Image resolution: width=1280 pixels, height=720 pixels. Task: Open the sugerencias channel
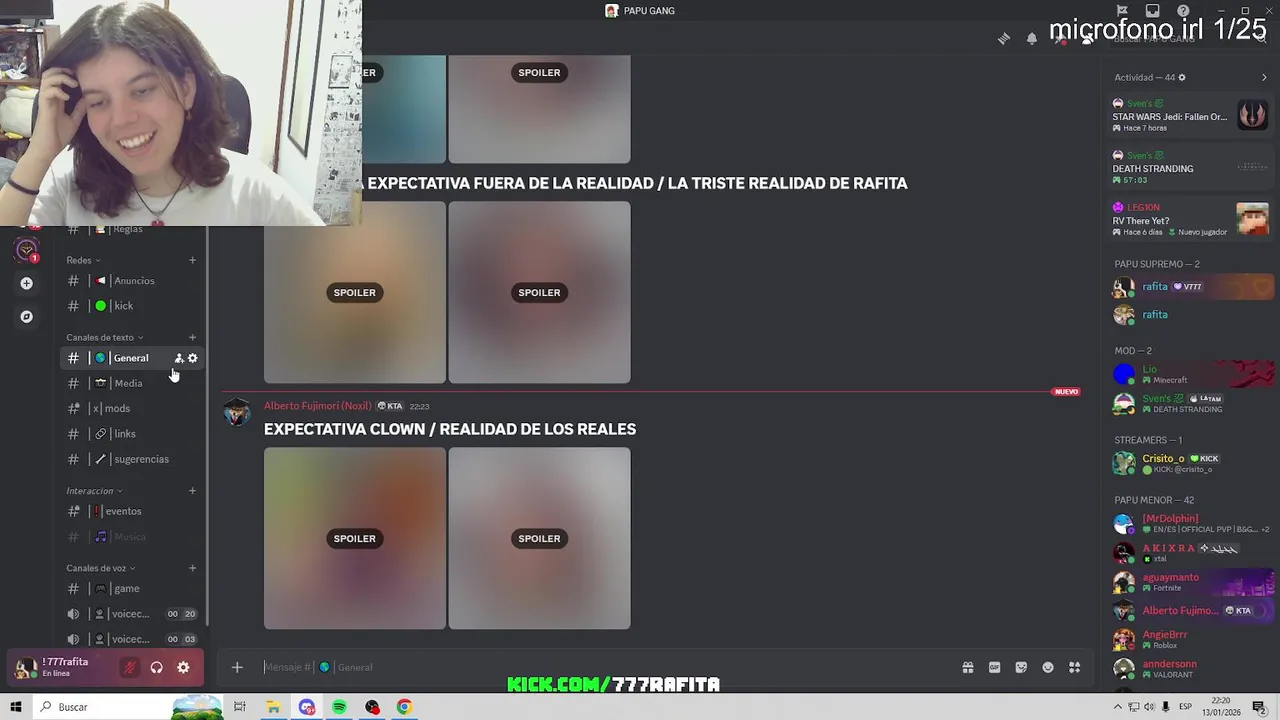[x=132, y=459]
